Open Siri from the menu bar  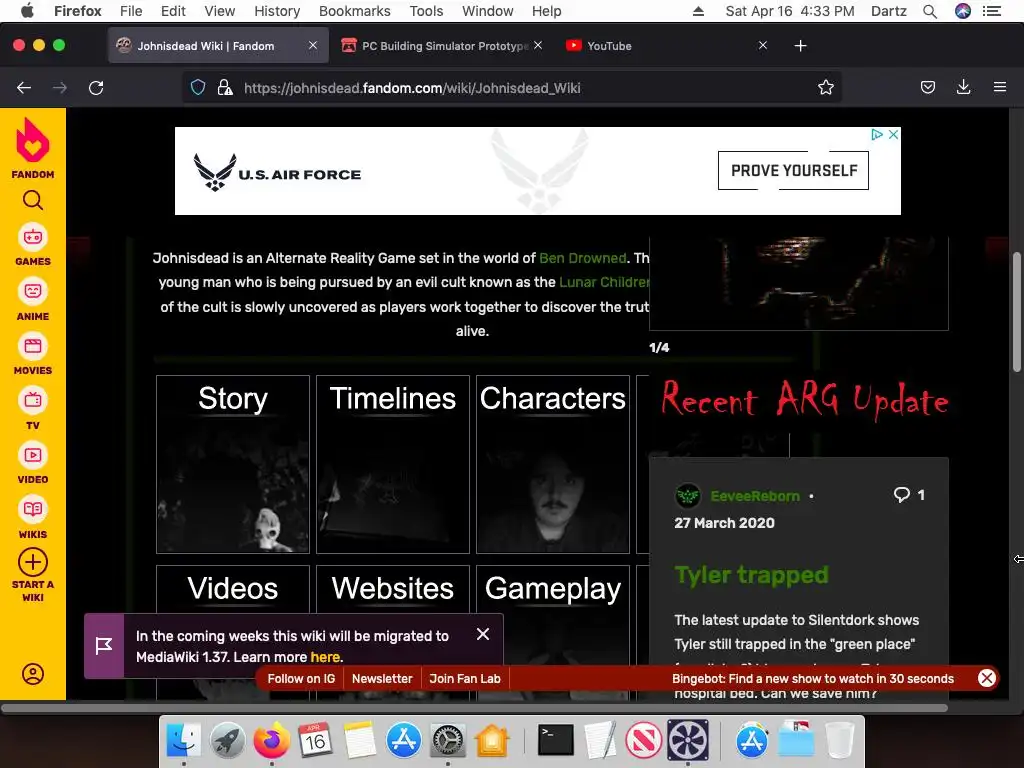963,11
